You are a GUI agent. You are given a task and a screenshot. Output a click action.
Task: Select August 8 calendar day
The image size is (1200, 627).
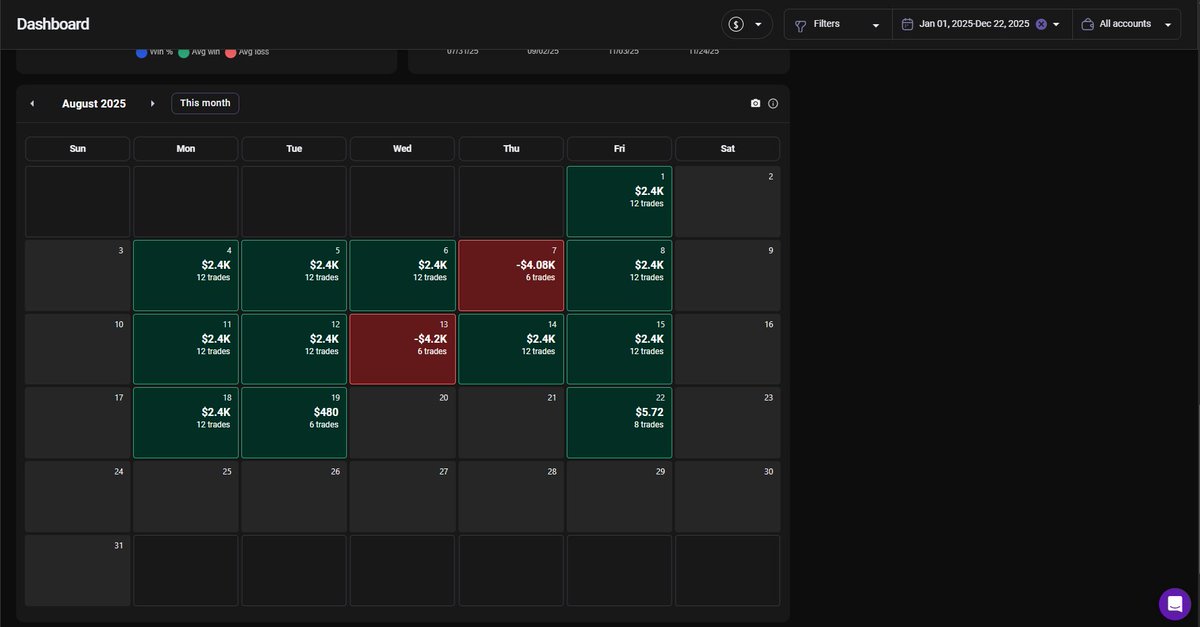pyautogui.click(x=619, y=275)
